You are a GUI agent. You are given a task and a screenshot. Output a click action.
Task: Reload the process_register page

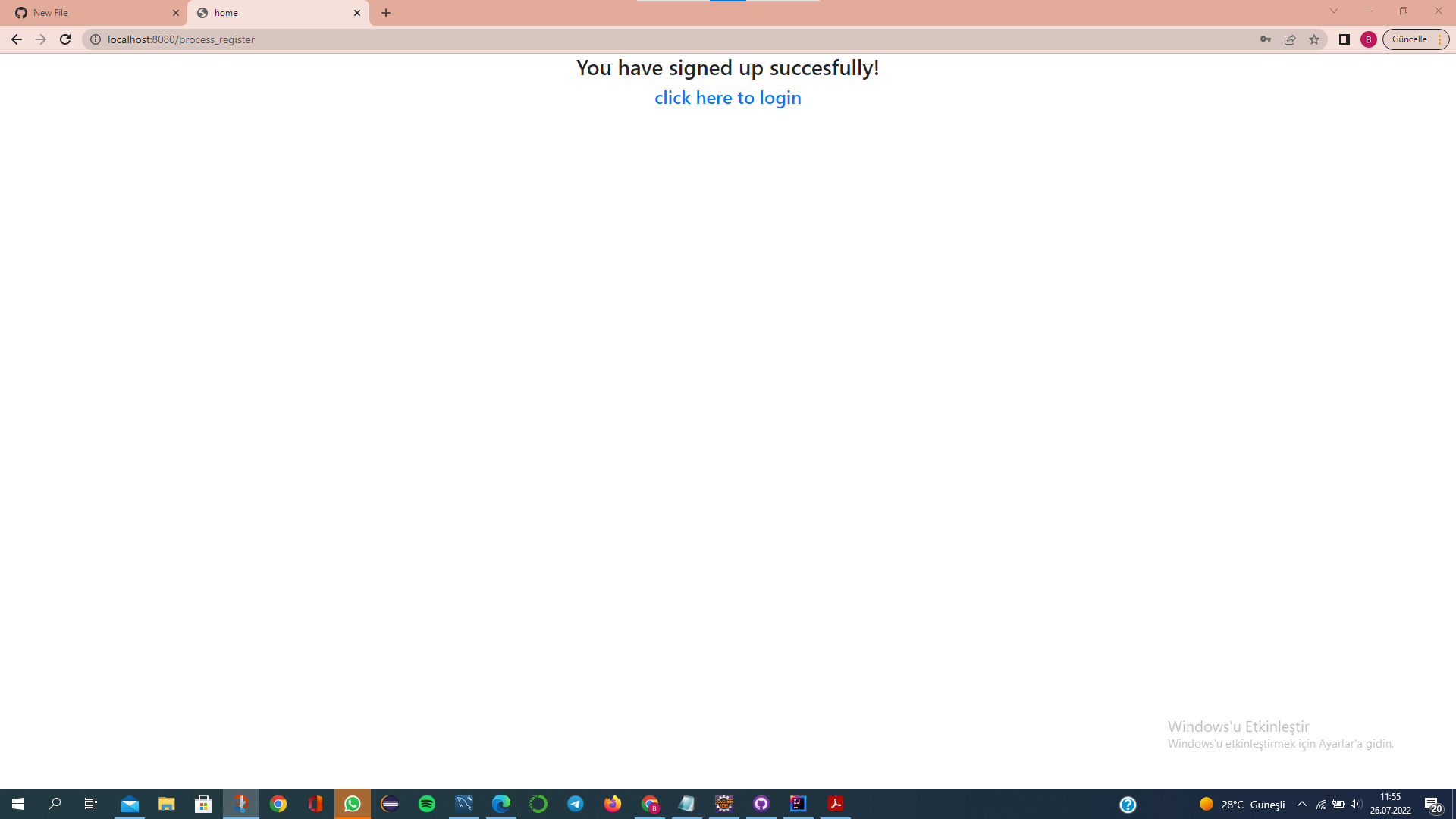(x=65, y=39)
